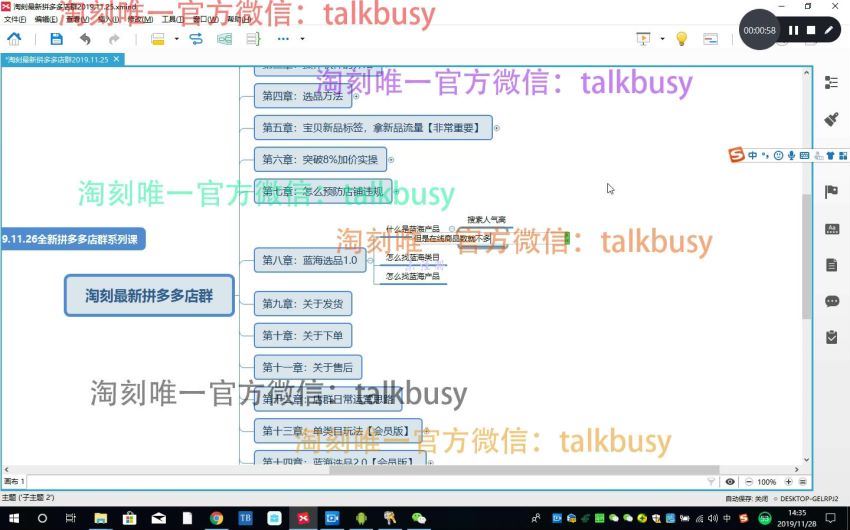The width and height of the screenshot is (850, 530).
Task: Open the recorder pencil annotation tool
Action: point(829,30)
